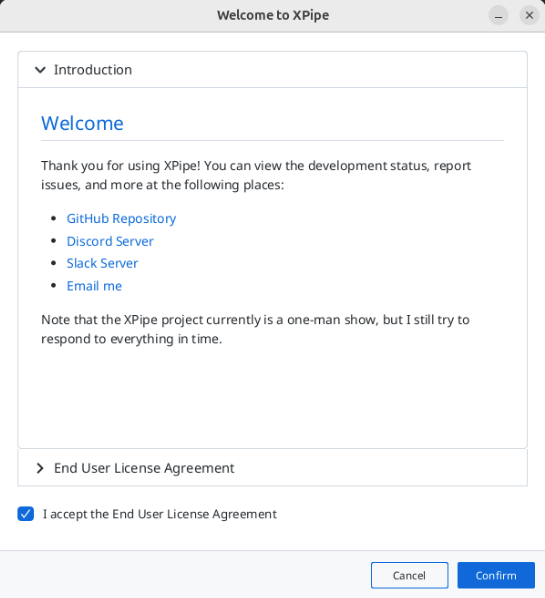
Task: Expand the End User License Agreement section
Action: pyautogui.click(x=272, y=468)
